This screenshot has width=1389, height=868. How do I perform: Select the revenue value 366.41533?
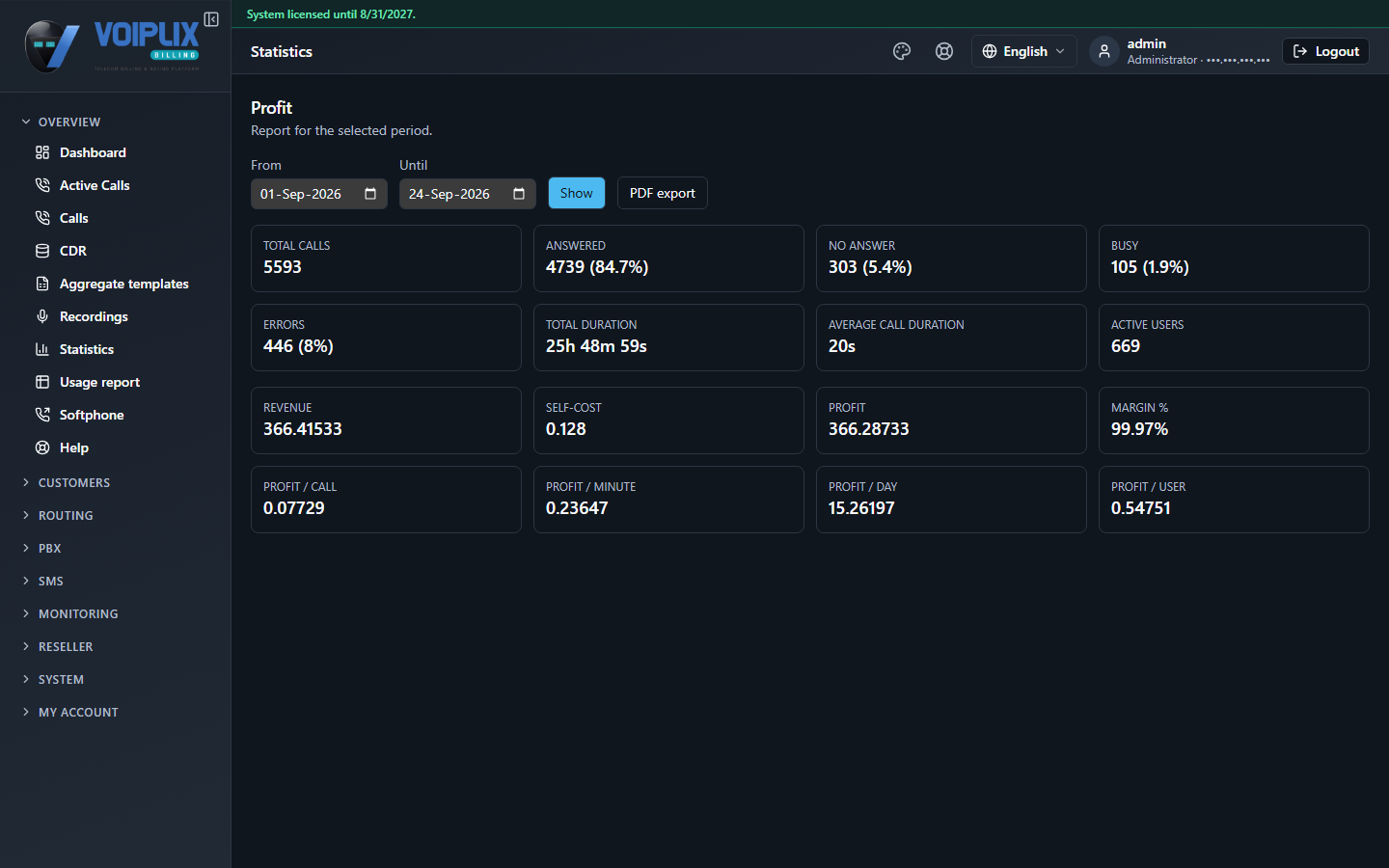pyautogui.click(x=303, y=429)
